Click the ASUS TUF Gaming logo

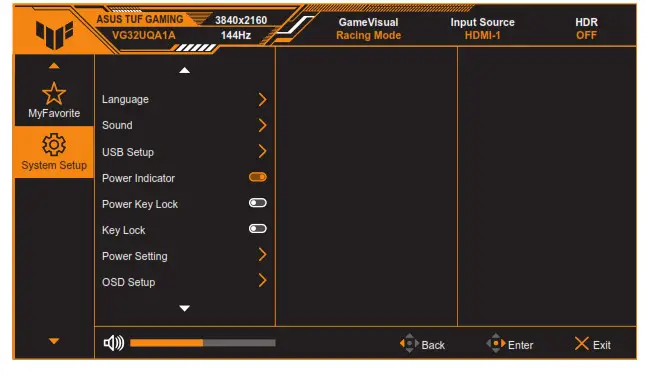point(54,35)
